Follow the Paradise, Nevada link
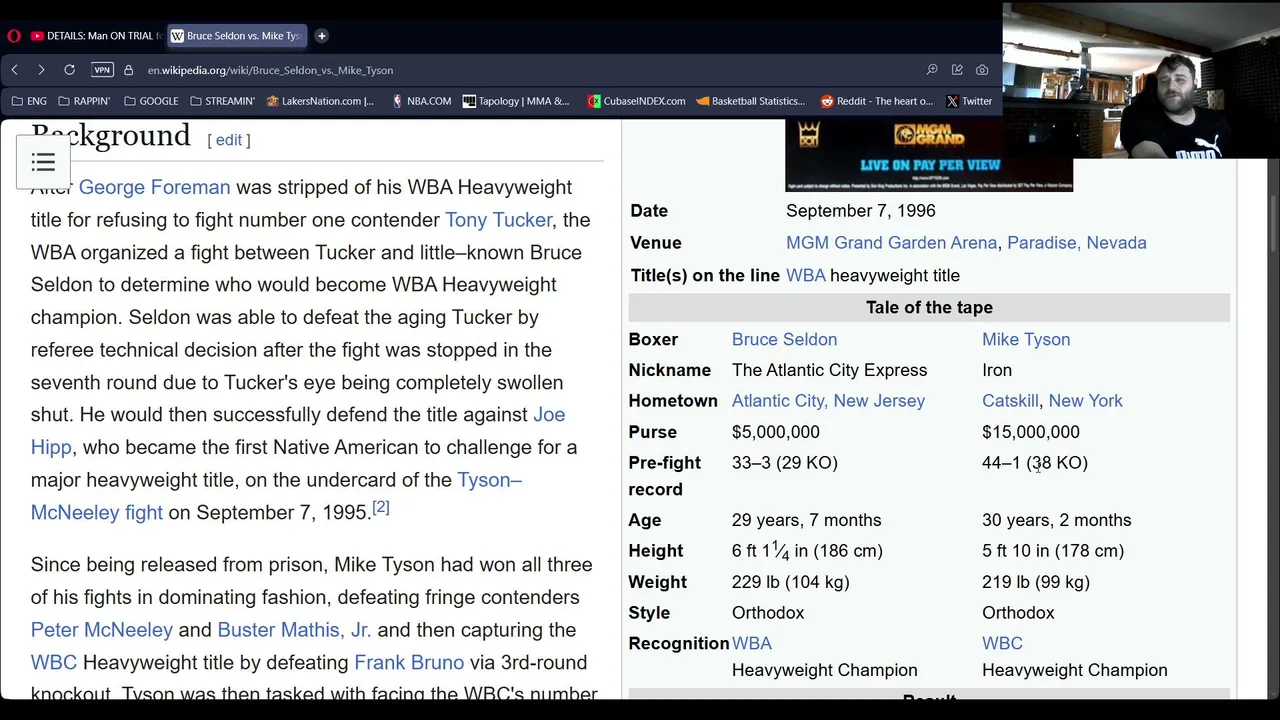Screen dimensions: 1280x720 click(1077, 243)
